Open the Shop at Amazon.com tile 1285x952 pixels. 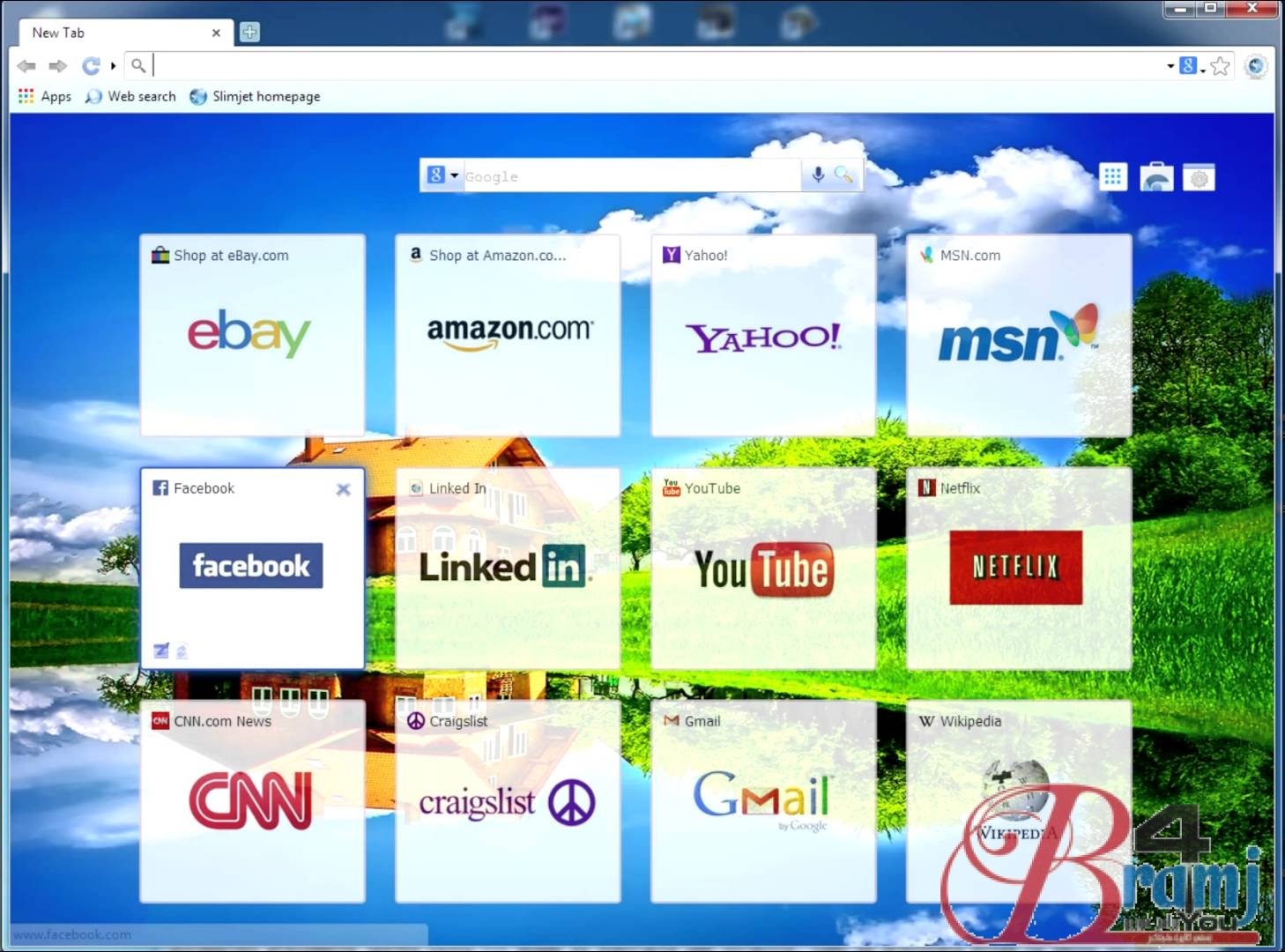coord(509,335)
